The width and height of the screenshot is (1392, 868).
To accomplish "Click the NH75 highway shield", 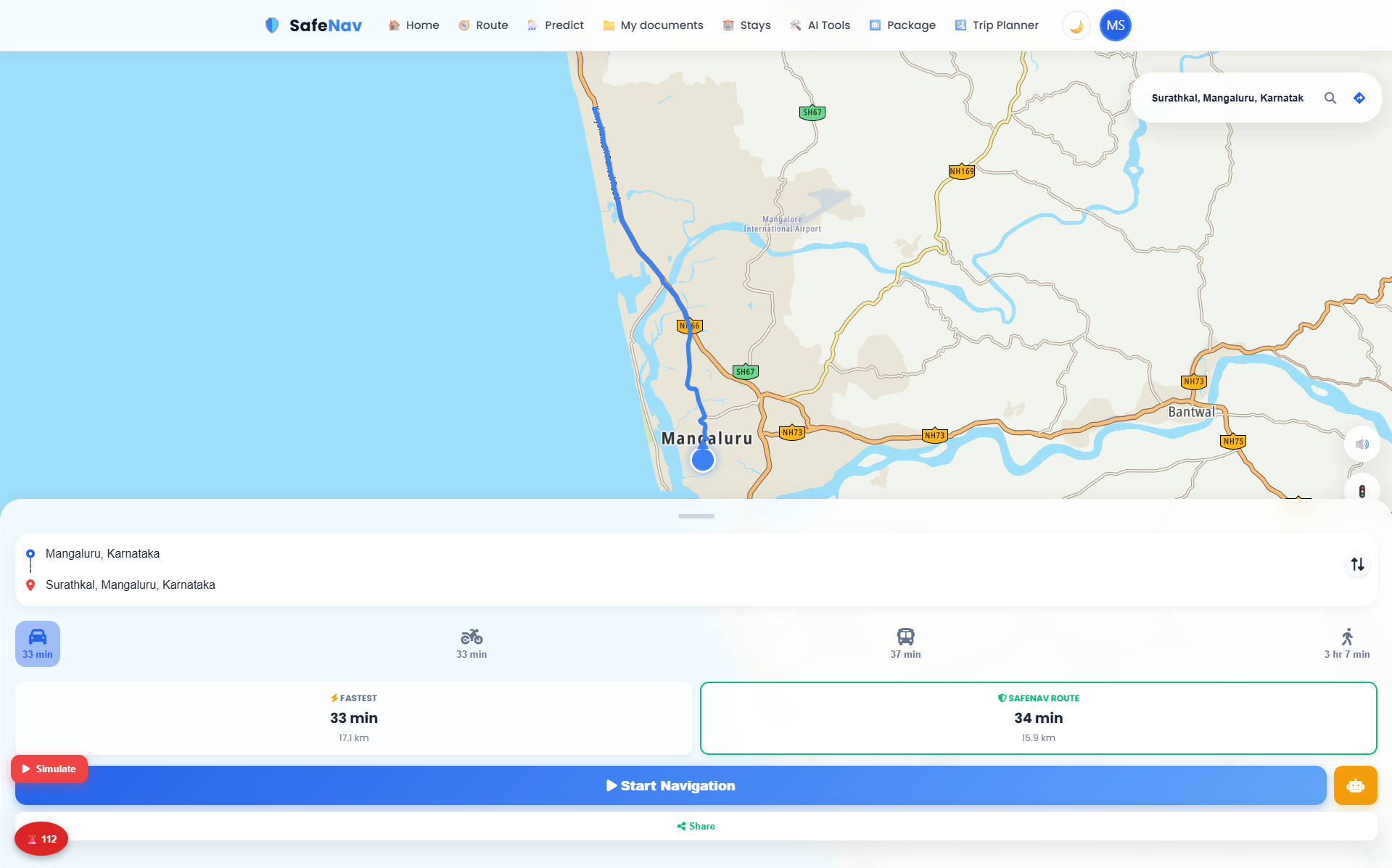I will (x=1233, y=441).
